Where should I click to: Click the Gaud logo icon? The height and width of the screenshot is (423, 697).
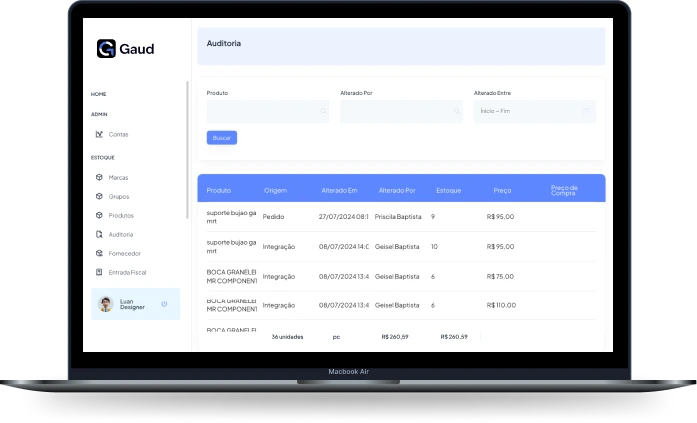(106, 48)
